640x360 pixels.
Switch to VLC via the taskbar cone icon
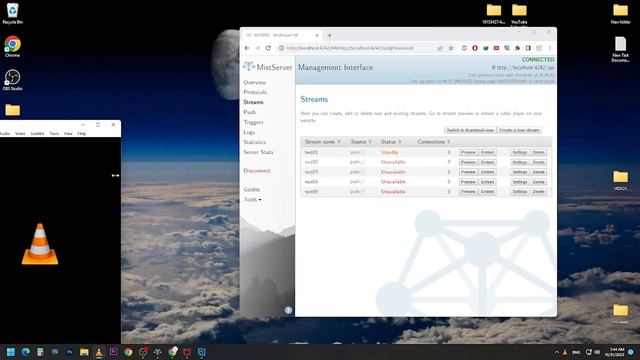[99, 352]
